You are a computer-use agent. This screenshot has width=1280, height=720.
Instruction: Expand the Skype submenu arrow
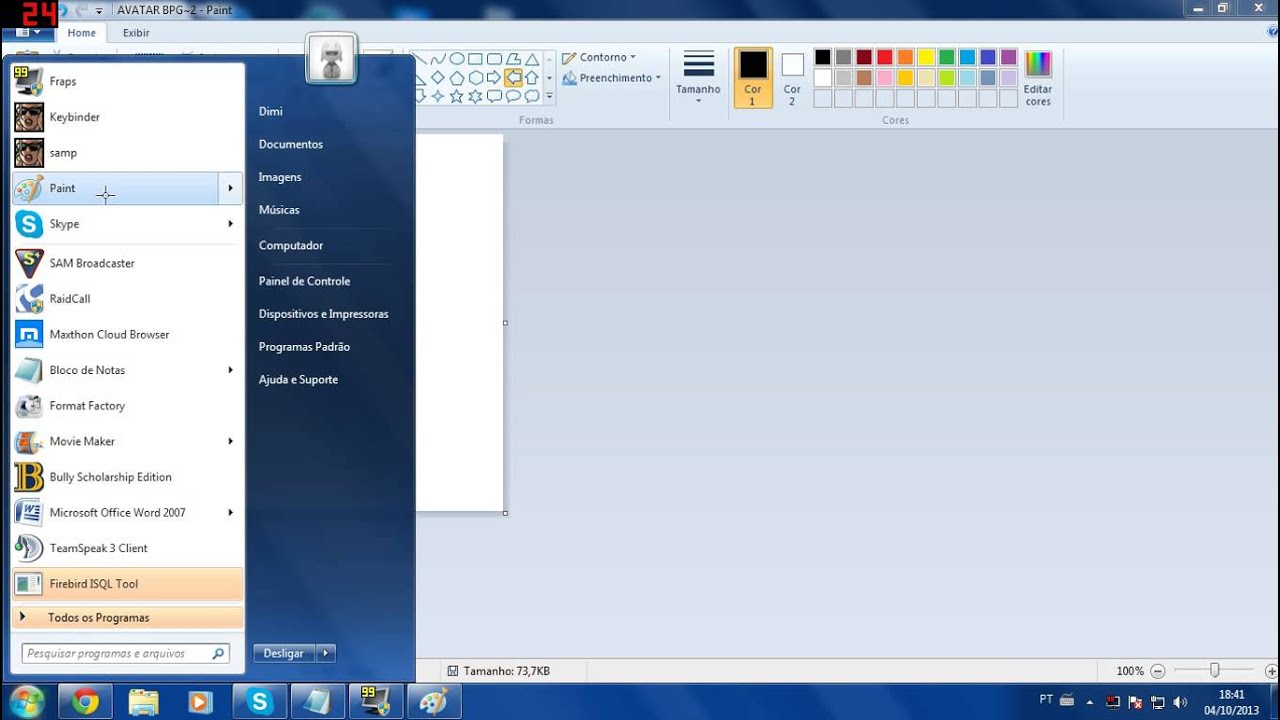click(x=231, y=224)
